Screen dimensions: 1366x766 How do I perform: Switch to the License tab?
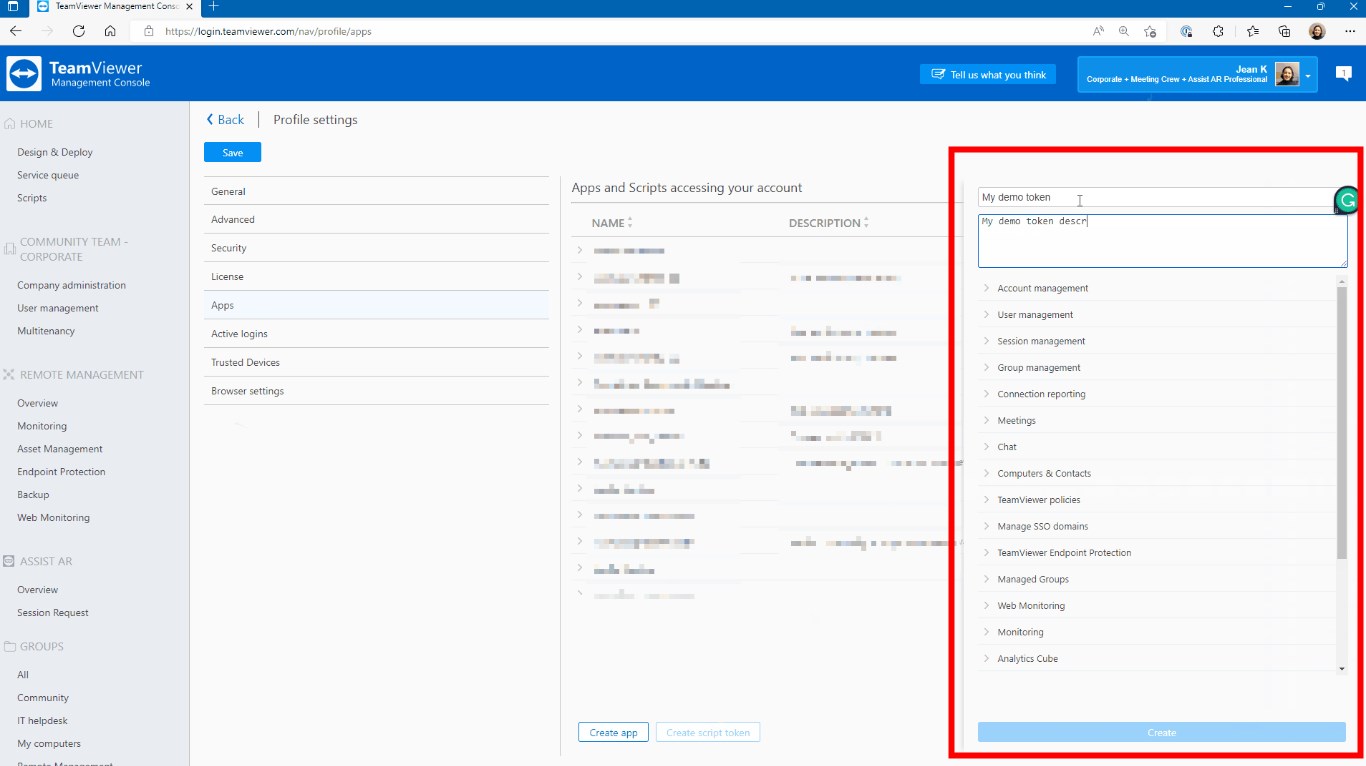point(376,277)
